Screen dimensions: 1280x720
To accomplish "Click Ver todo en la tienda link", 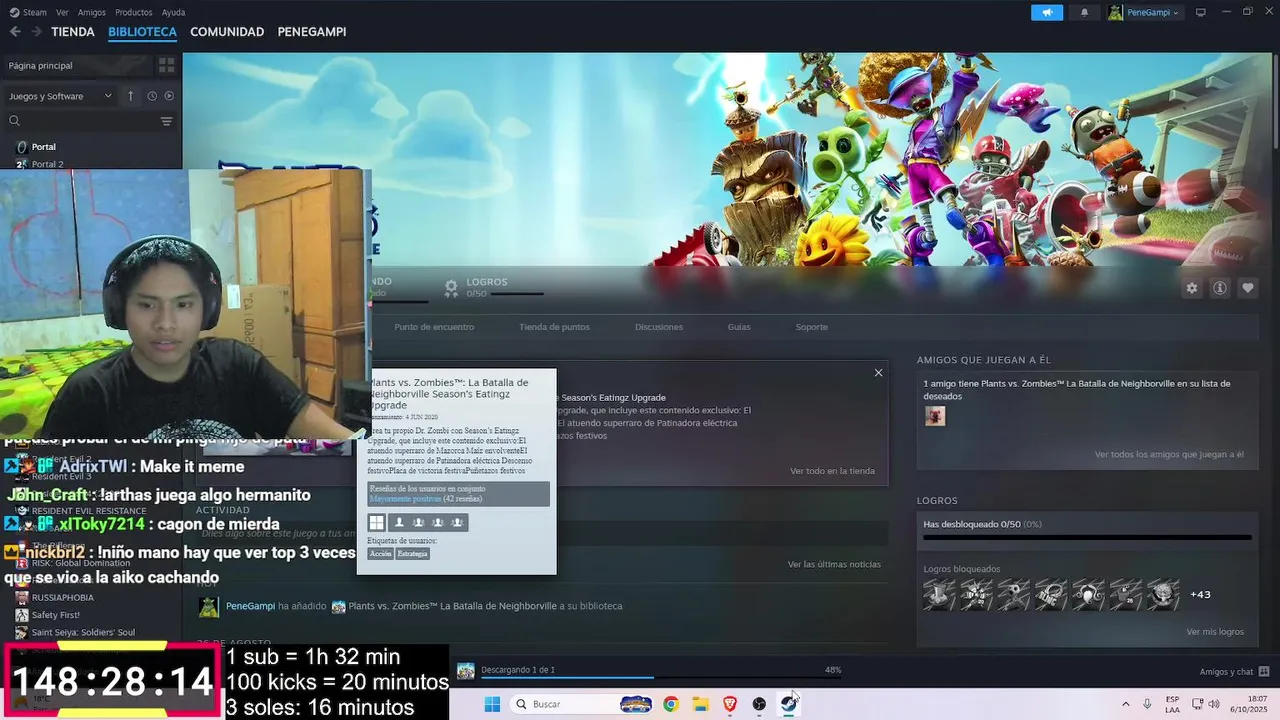I will pos(832,471).
